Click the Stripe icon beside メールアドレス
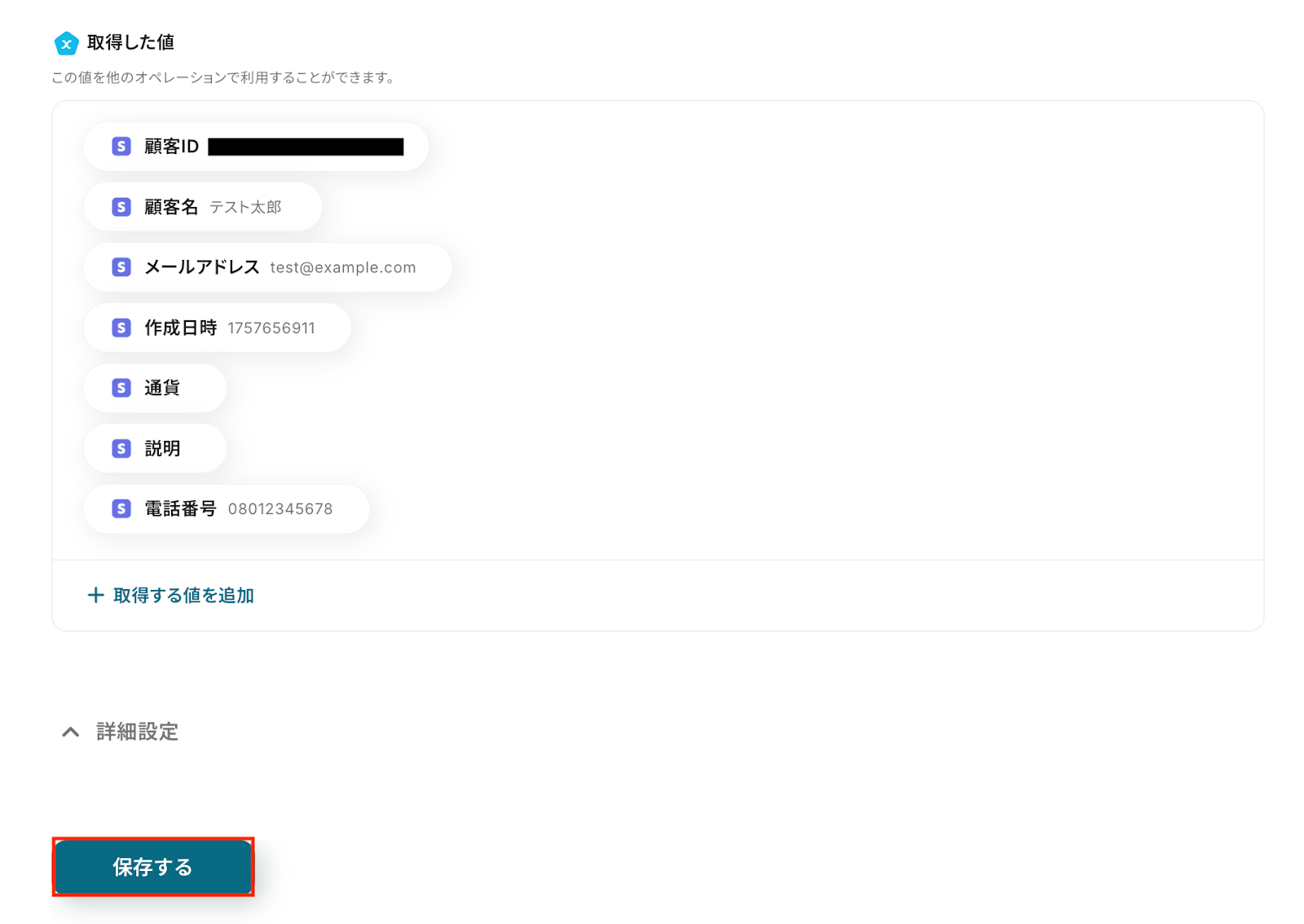Image resolution: width=1304 pixels, height=924 pixels. 121,267
